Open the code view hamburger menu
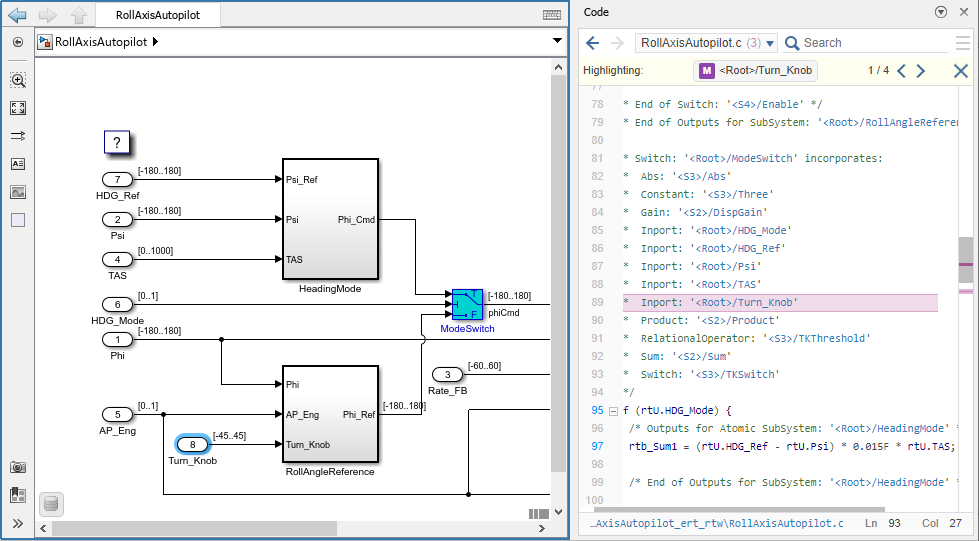This screenshot has width=979, height=541. click(962, 43)
